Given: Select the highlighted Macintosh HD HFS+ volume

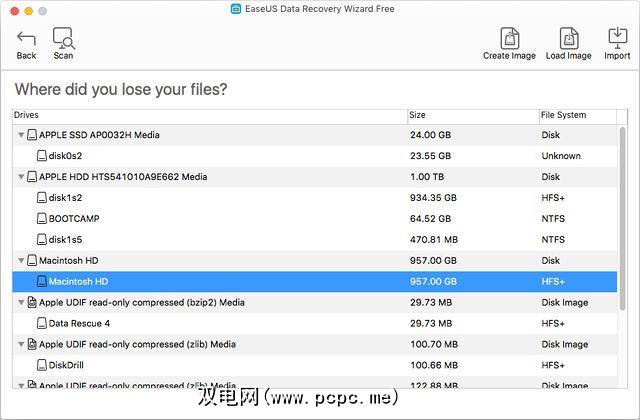Looking at the screenshot, I should [x=315, y=282].
